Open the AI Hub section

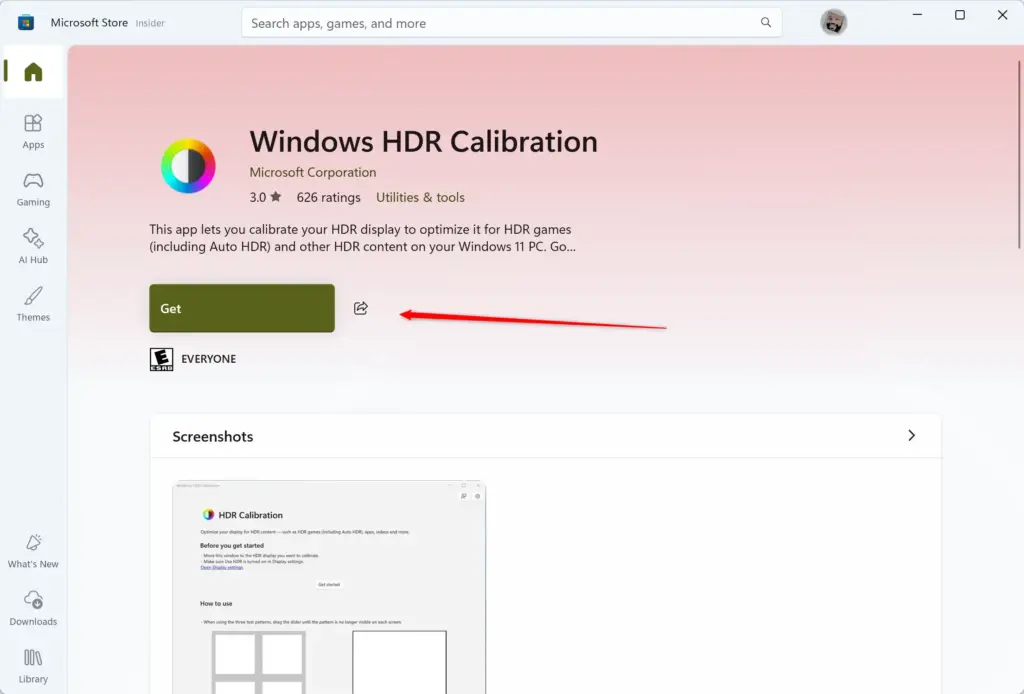33,246
